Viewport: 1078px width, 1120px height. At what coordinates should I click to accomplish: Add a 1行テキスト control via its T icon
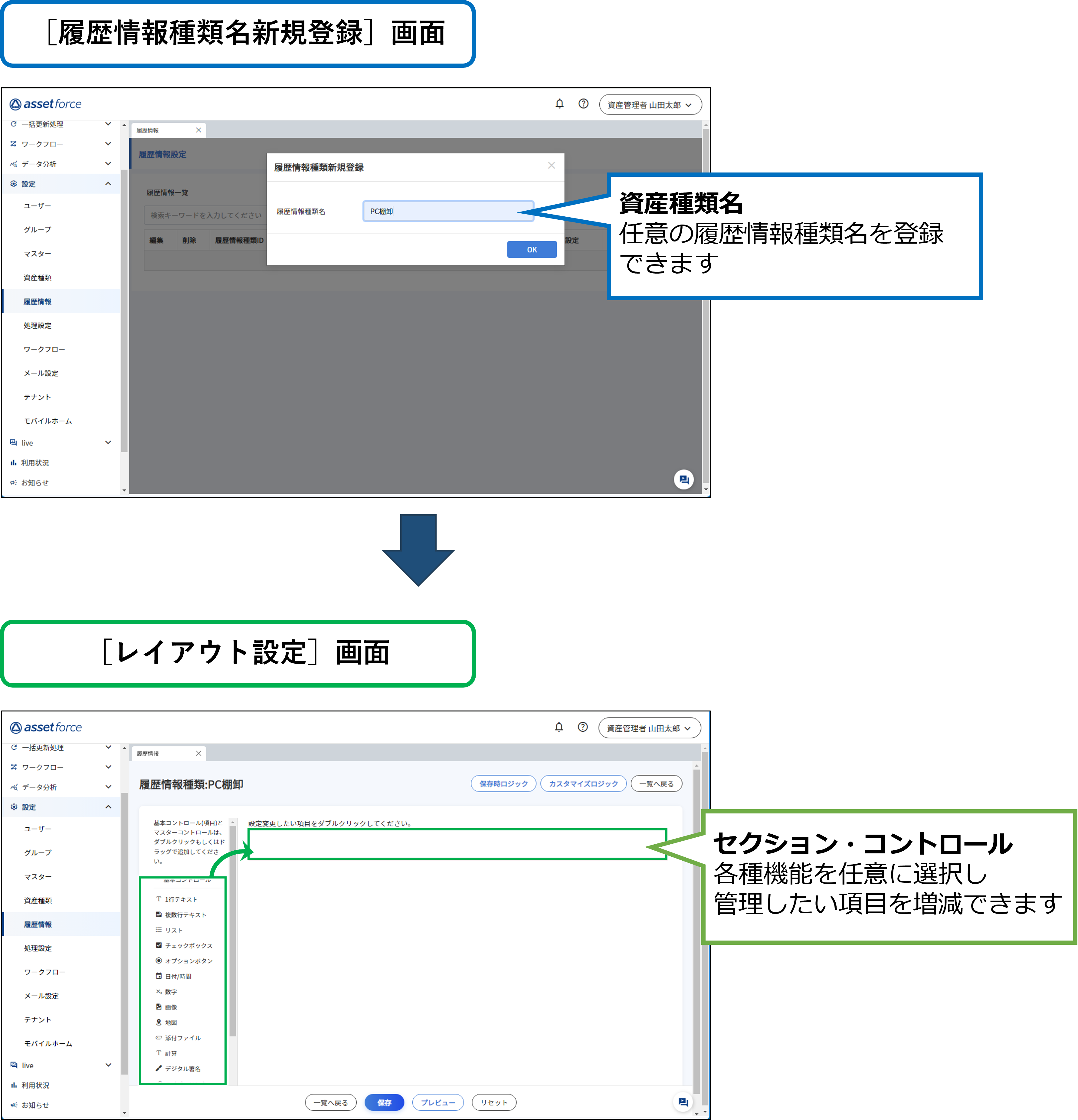[x=158, y=899]
